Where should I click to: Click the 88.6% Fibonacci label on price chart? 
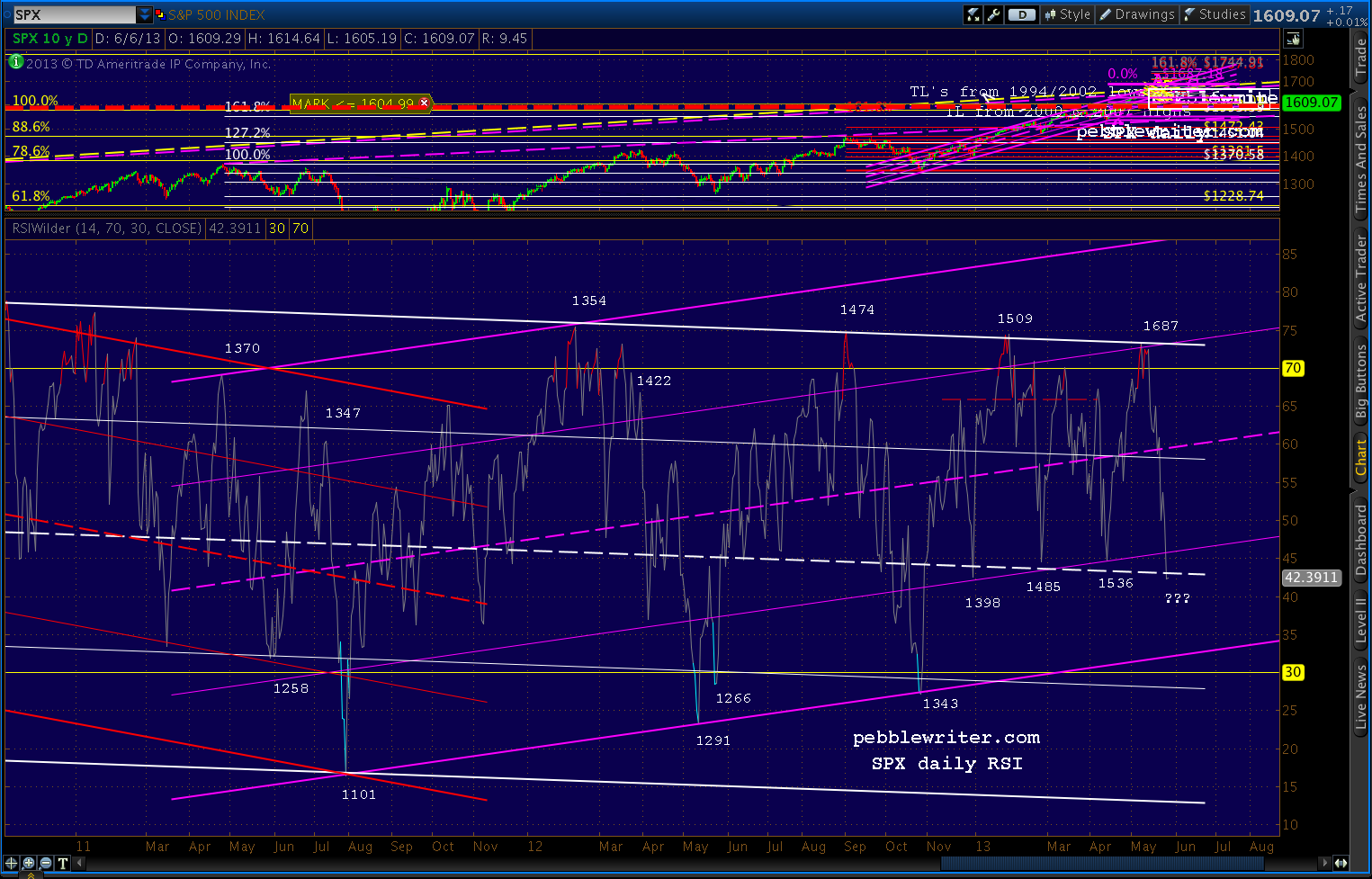coord(31,127)
